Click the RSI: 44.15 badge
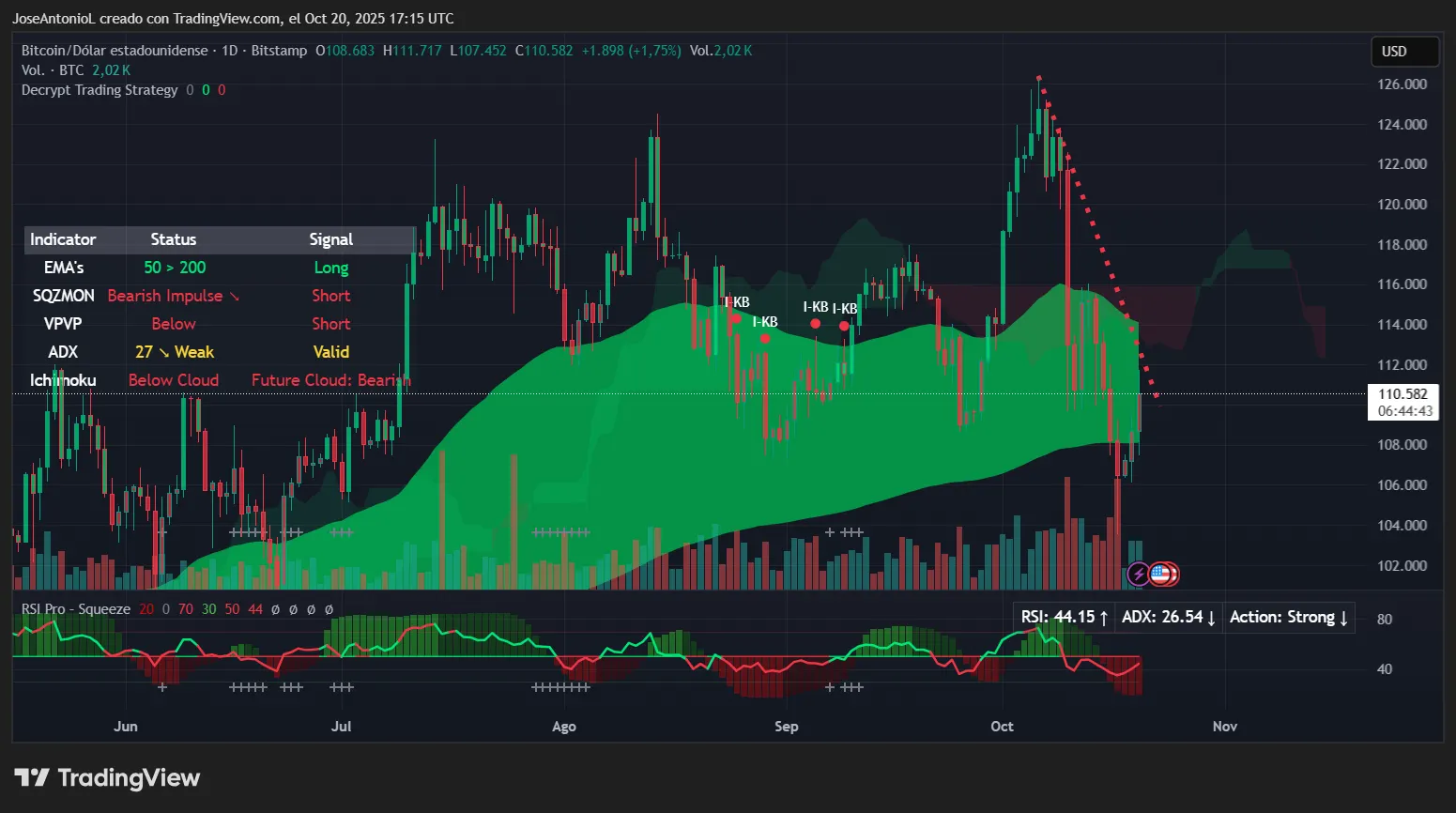The image size is (1456, 813). coord(1062,617)
